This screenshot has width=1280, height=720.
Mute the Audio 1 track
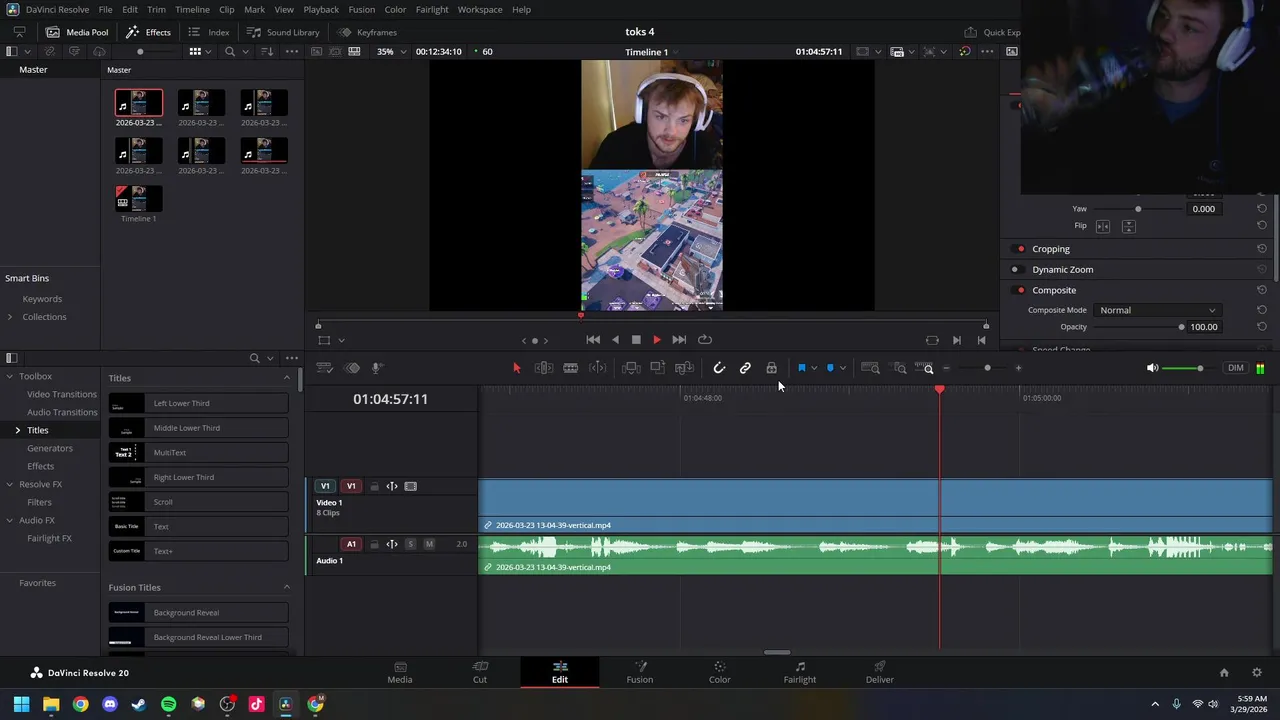click(429, 544)
